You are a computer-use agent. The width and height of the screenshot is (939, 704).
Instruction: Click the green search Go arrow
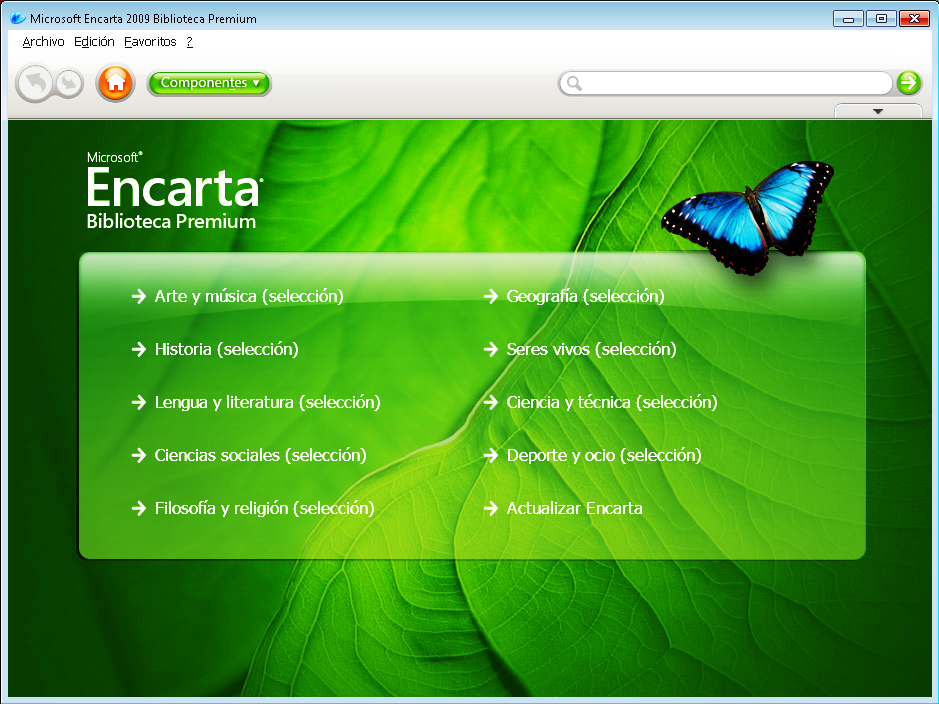pos(908,83)
